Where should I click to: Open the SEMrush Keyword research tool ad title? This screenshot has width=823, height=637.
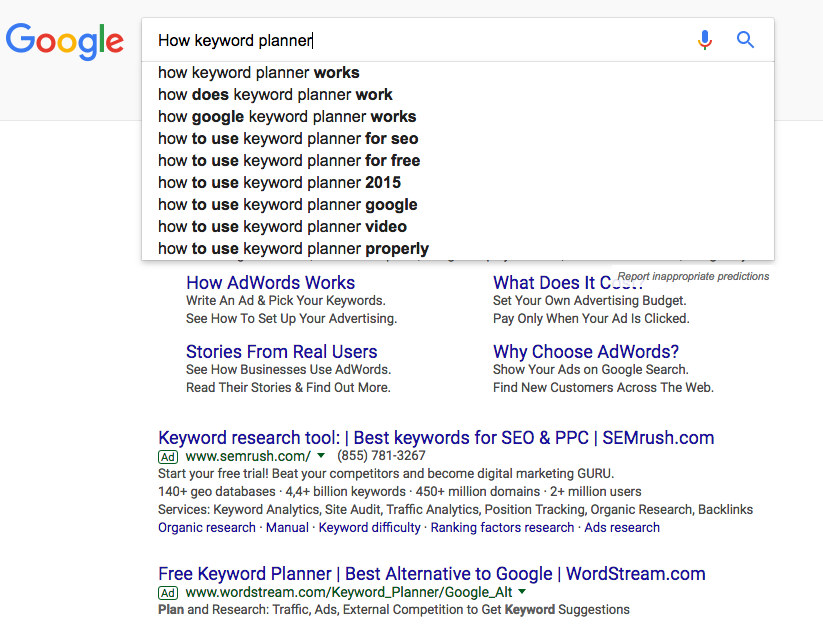pyautogui.click(x=436, y=438)
